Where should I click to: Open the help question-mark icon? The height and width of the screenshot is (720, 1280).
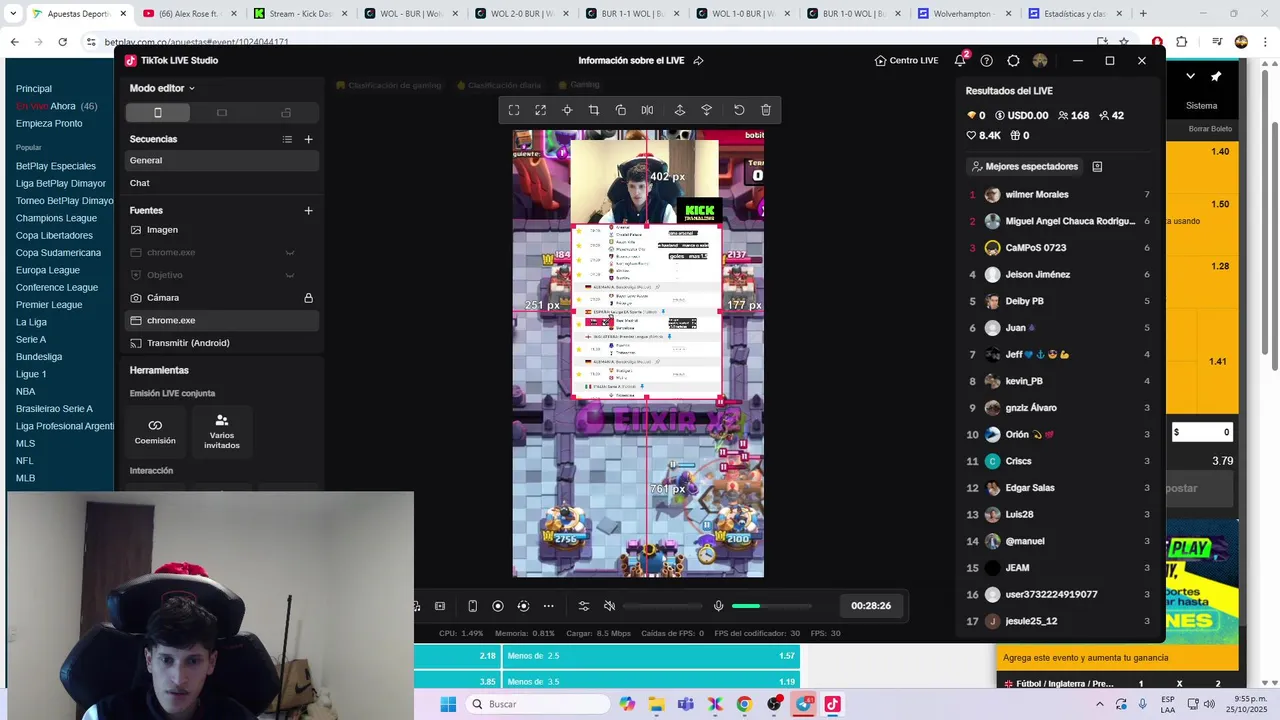pyautogui.click(x=987, y=60)
